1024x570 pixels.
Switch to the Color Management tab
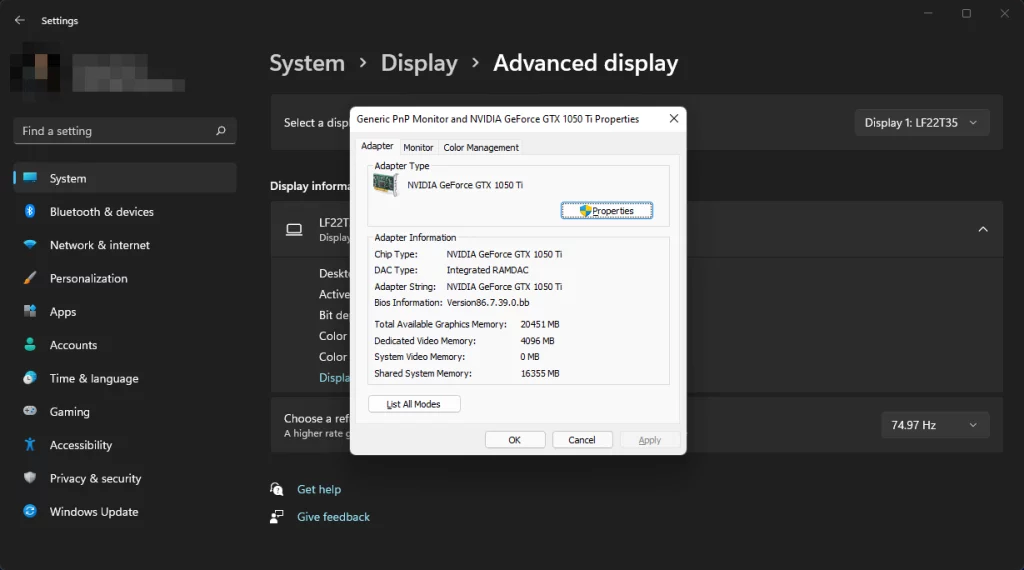coord(481,148)
